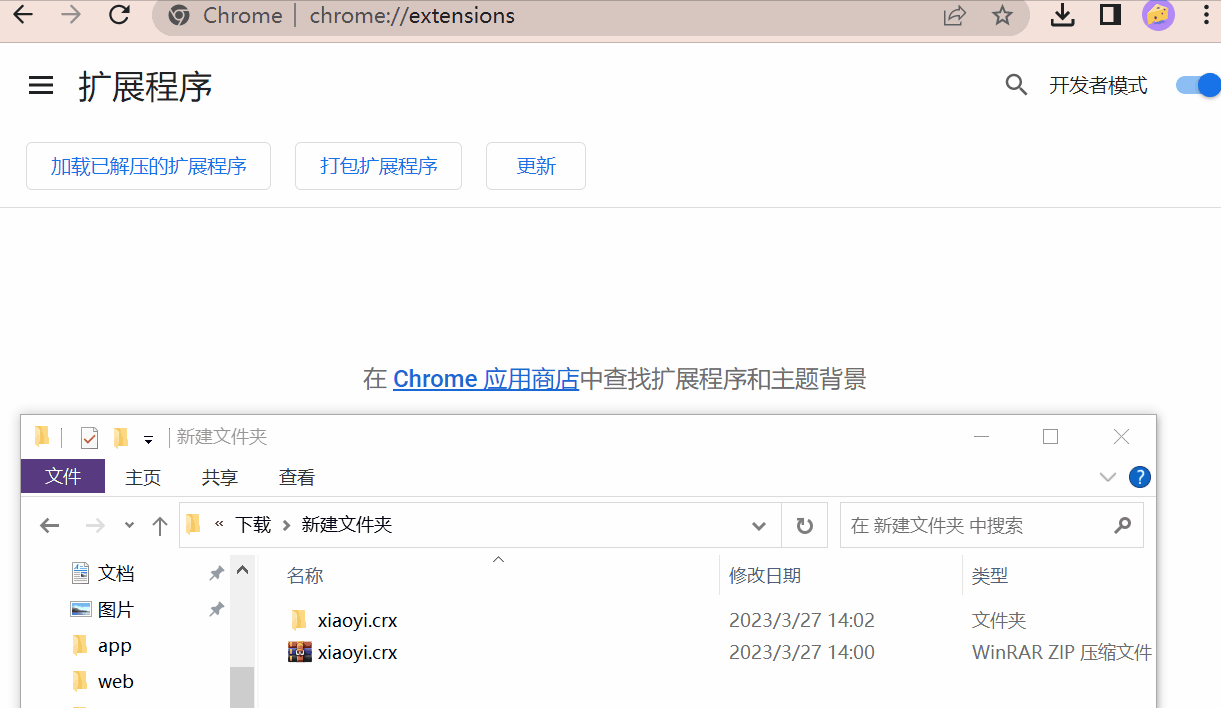Open the 文件 menu tab
The height and width of the screenshot is (708, 1221).
coord(63,477)
